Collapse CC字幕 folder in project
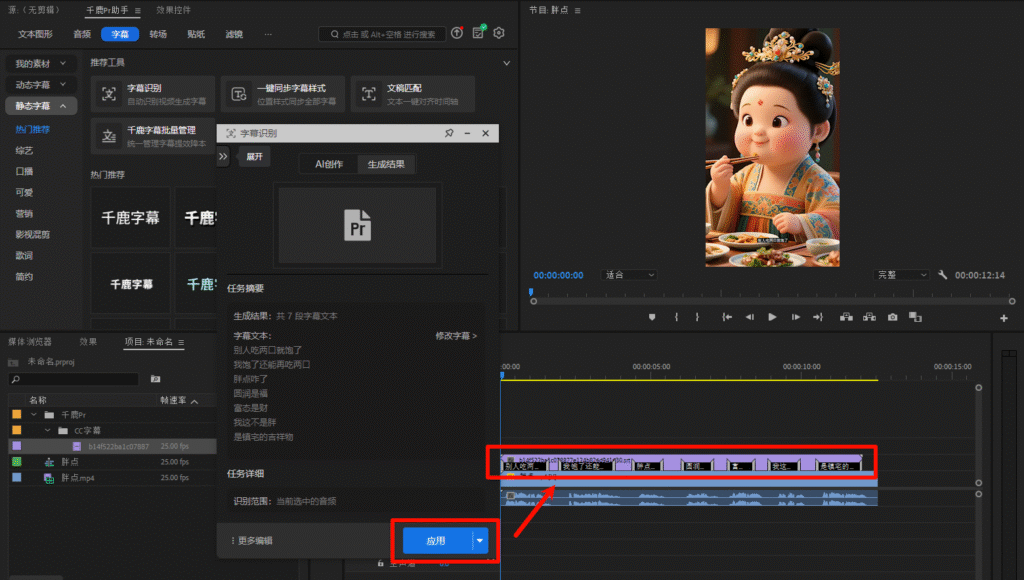This screenshot has height=580, width=1024. (48, 430)
